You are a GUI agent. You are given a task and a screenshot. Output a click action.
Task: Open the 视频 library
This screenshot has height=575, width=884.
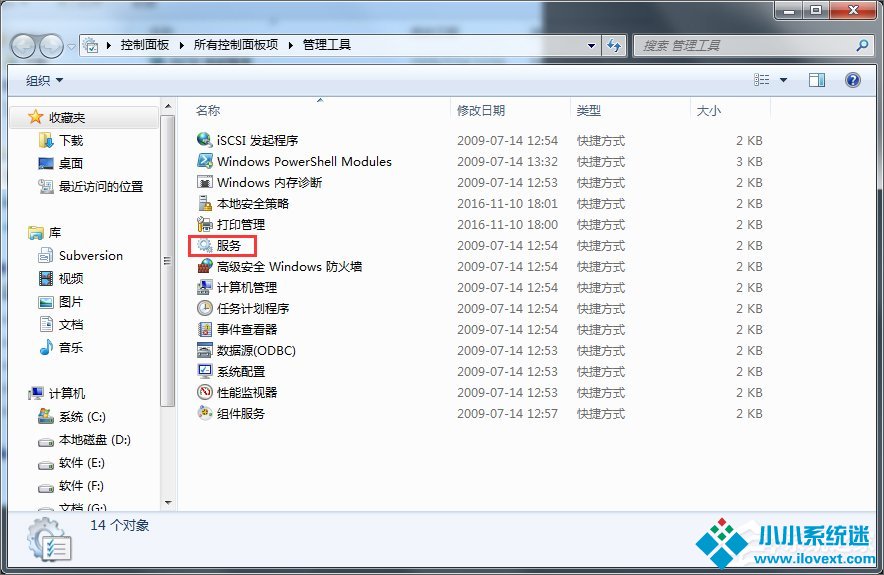[71, 278]
